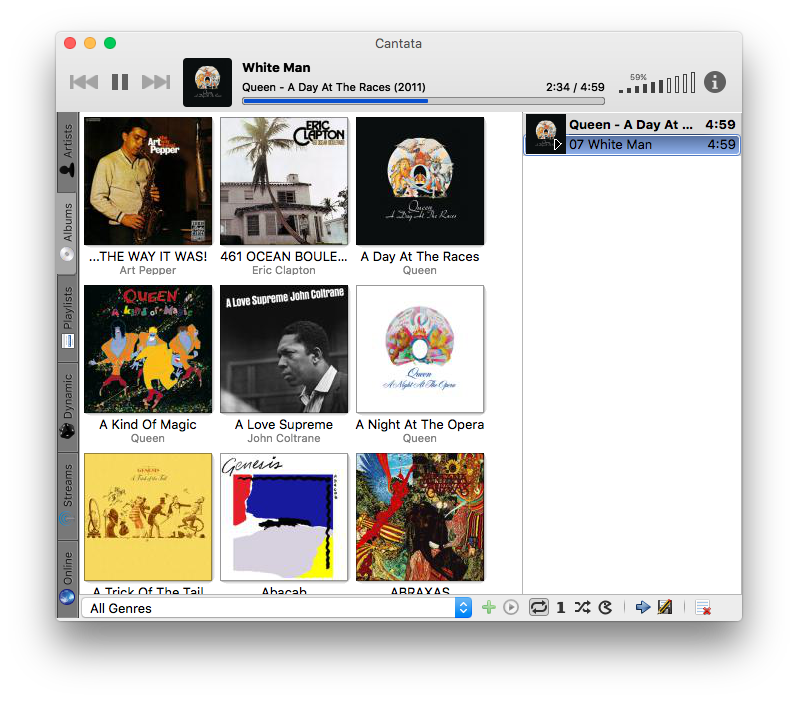Pause the current song

coord(120,82)
